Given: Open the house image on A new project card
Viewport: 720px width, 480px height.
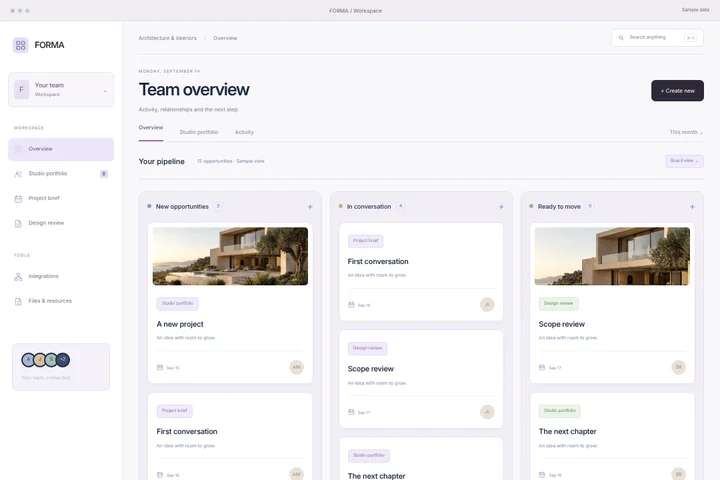Looking at the screenshot, I should coord(230,256).
